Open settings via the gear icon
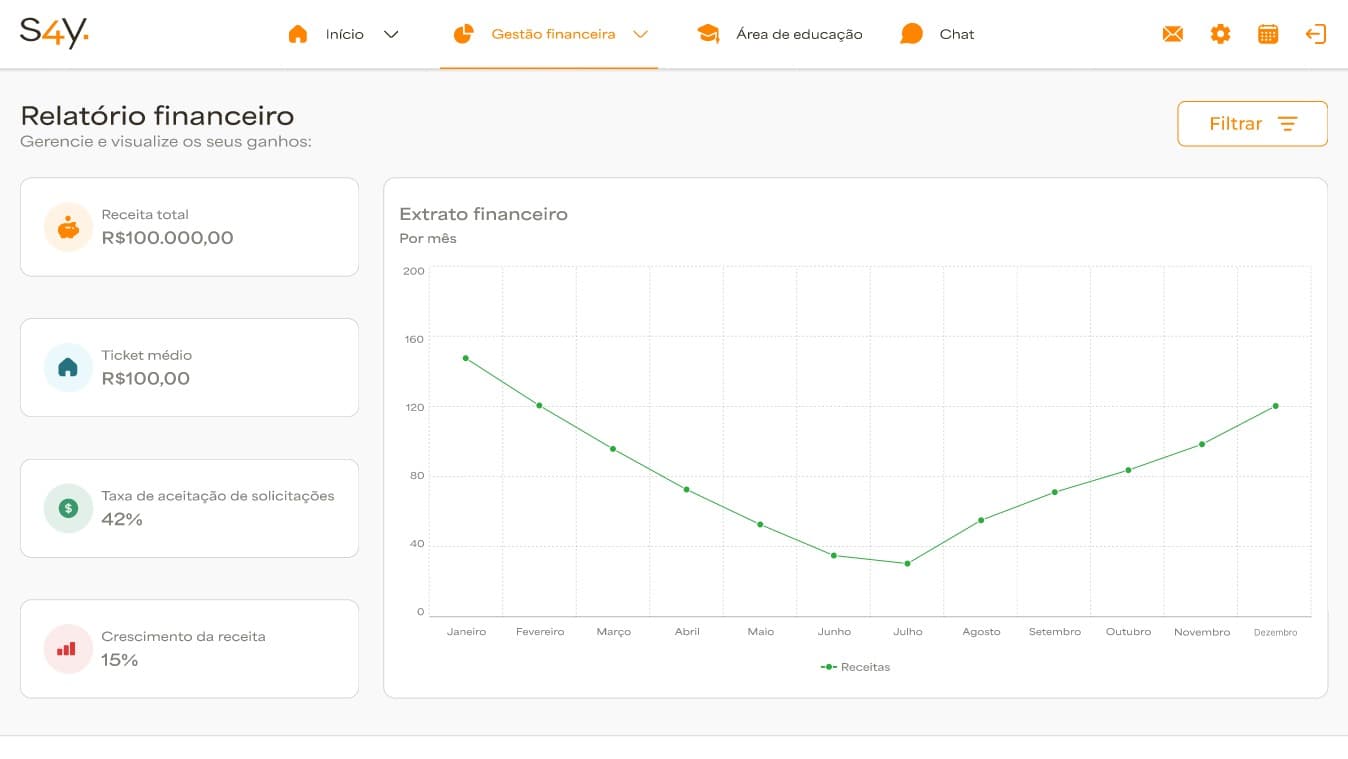The image size is (1348, 759). click(1220, 34)
